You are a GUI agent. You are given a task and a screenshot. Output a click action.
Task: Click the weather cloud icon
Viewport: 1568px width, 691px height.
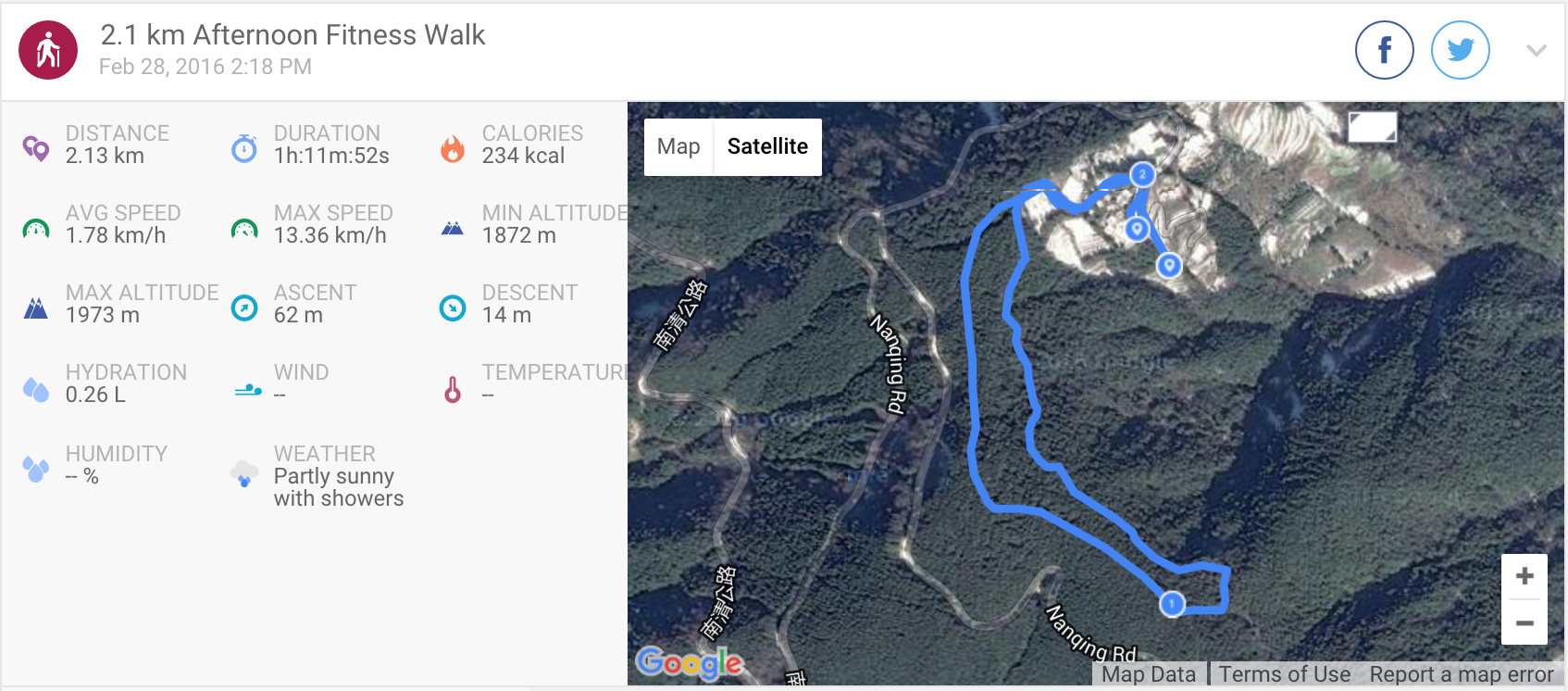(x=244, y=473)
